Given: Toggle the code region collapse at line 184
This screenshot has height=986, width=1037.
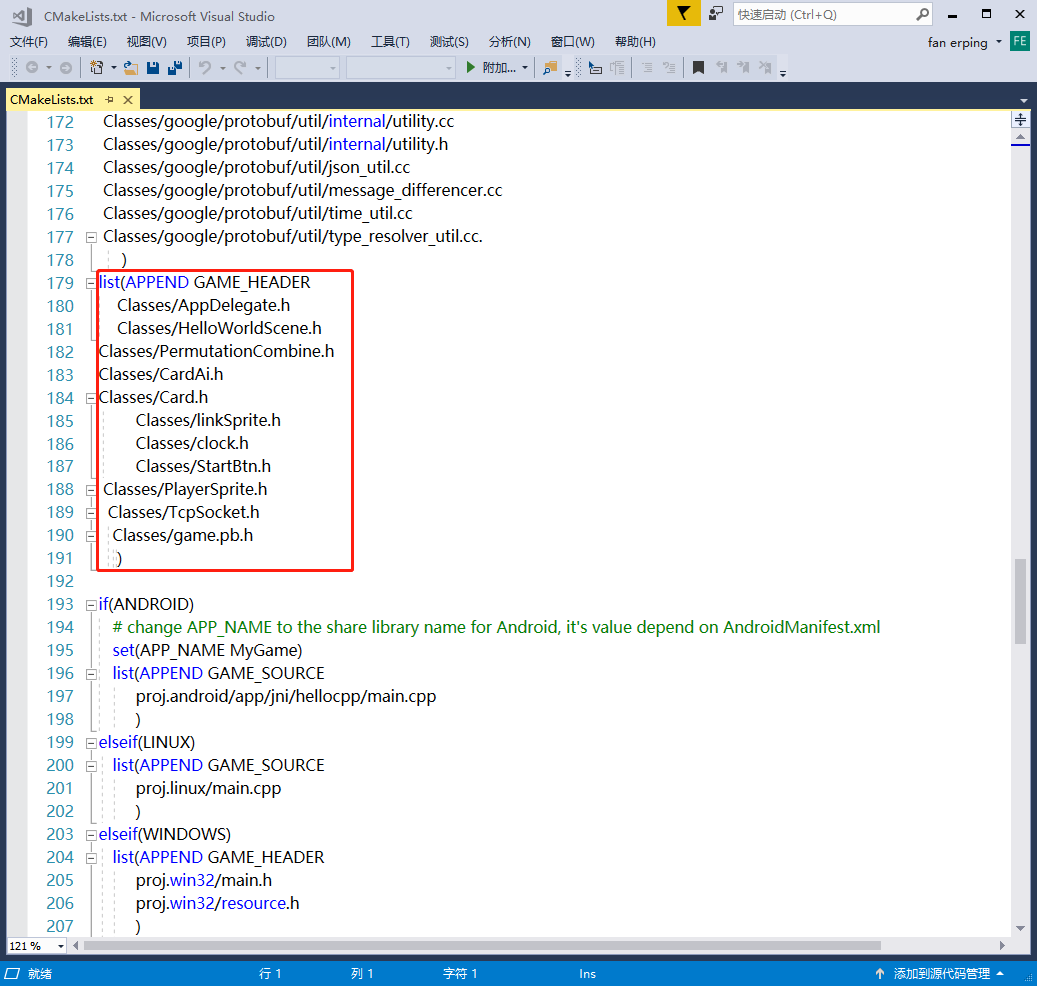Looking at the screenshot, I should 90,397.
